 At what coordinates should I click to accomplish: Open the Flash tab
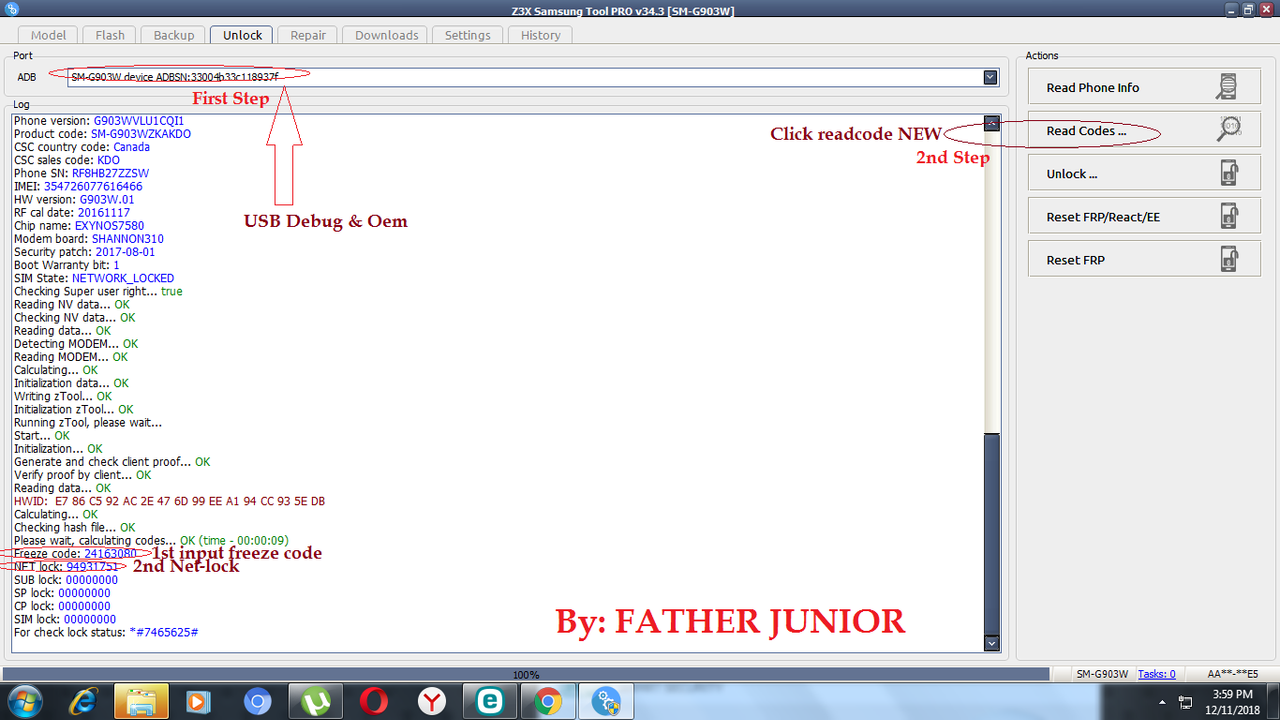pyautogui.click(x=110, y=35)
